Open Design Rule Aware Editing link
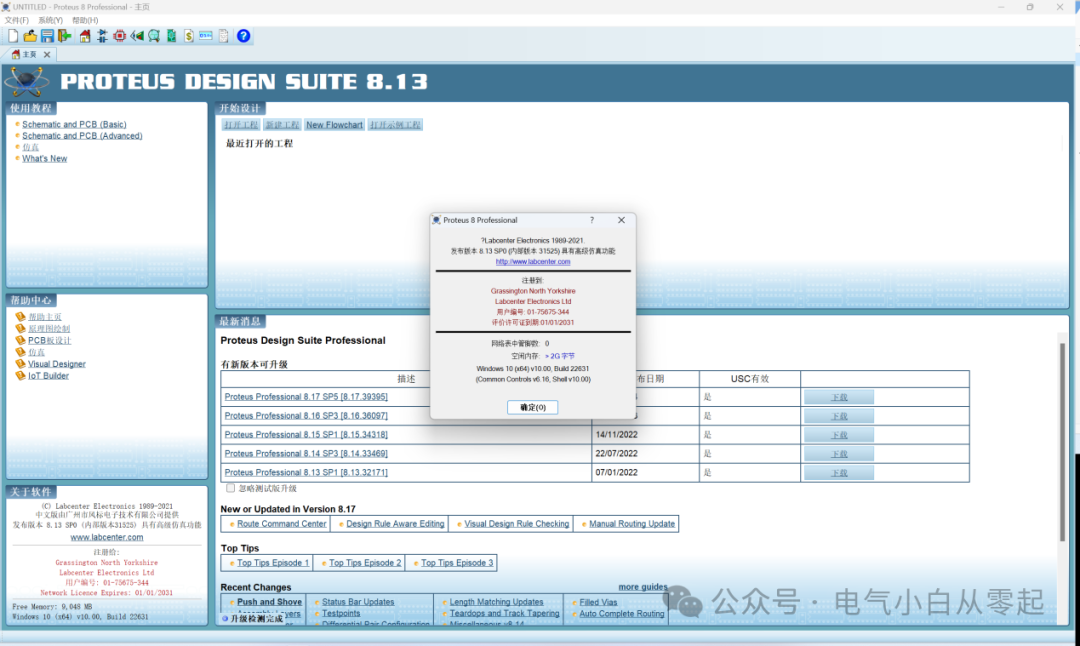This screenshot has height=646, width=1080. tap(395, 524)
